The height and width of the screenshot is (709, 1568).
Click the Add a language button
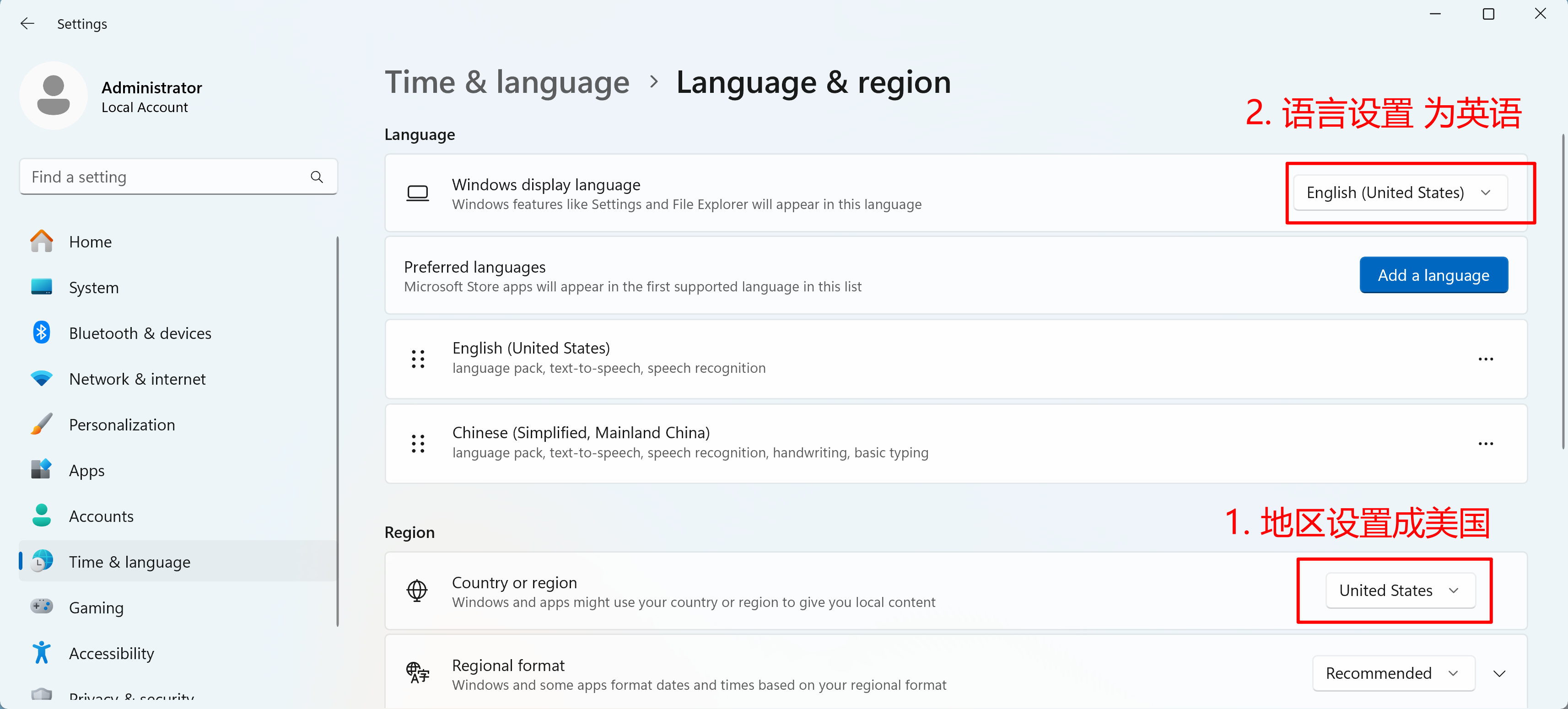click(x=1433, y=275)
